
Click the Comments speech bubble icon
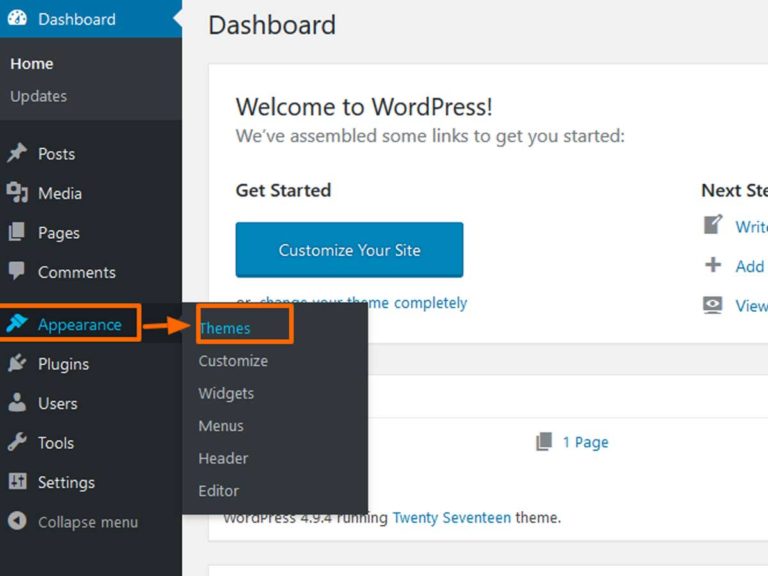[x=17, y=270]
